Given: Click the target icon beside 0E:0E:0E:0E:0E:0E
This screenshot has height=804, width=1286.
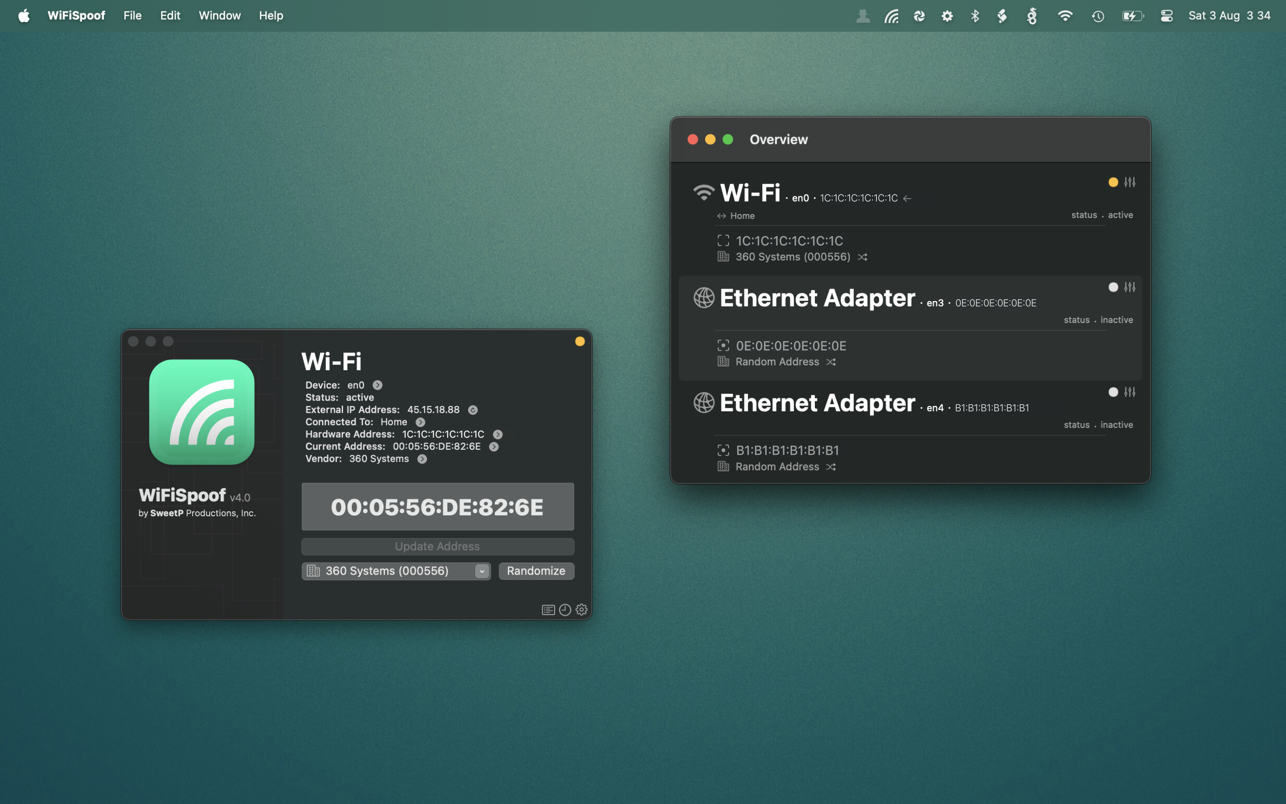Looking at the screenshot, I should 723,346.
